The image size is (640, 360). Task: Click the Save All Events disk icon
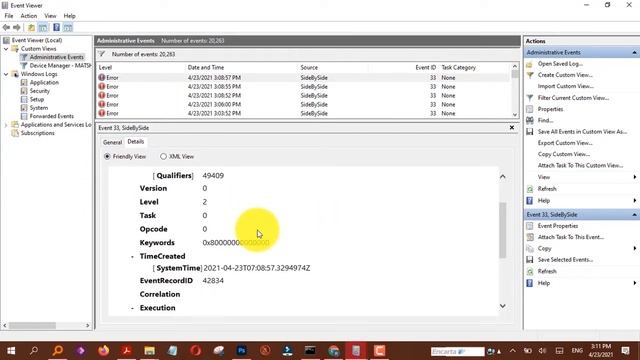point(529,132)
